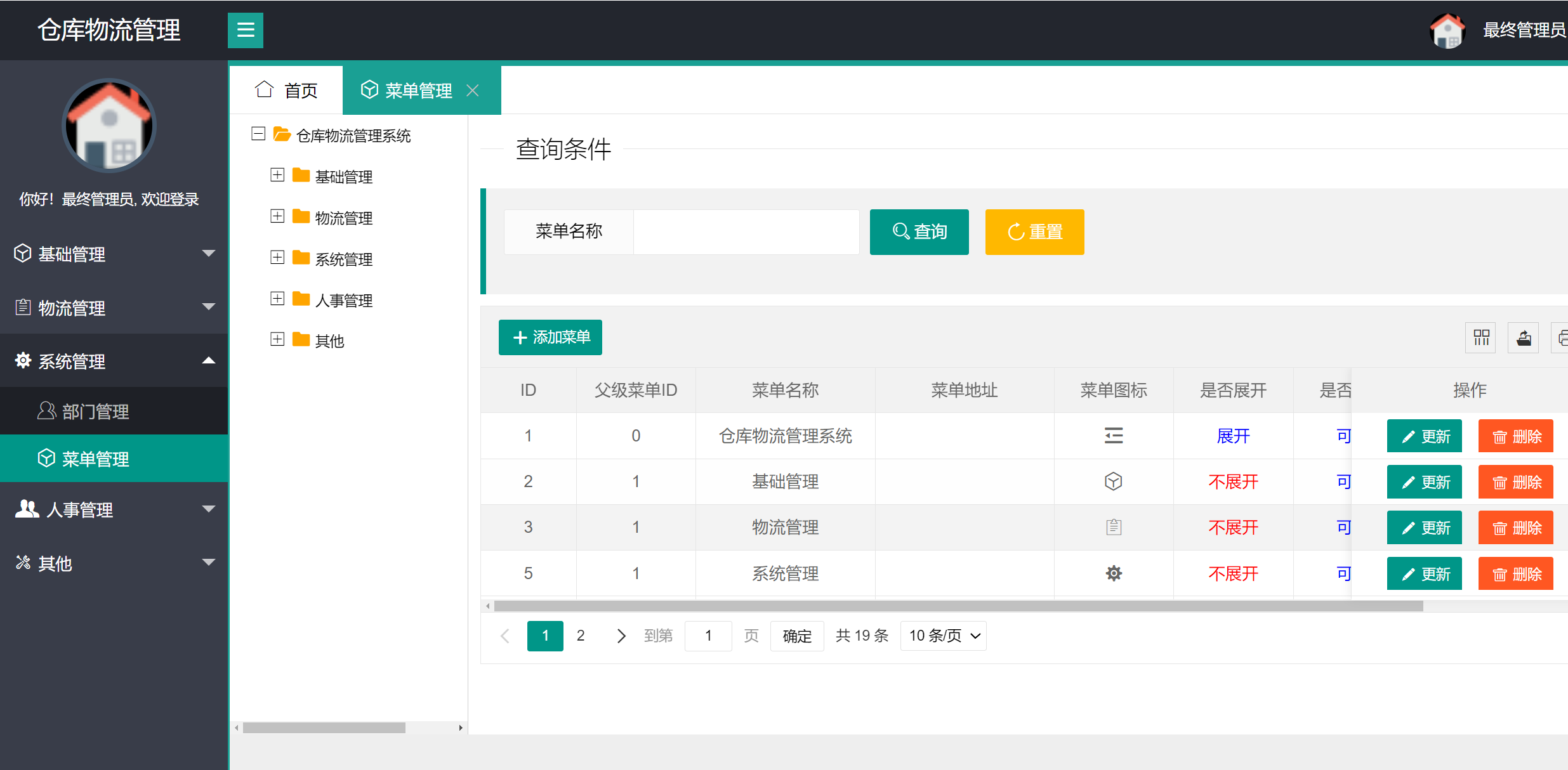
Task: Focus the 菜单名称 search input
Action: [x=746, y=232]
